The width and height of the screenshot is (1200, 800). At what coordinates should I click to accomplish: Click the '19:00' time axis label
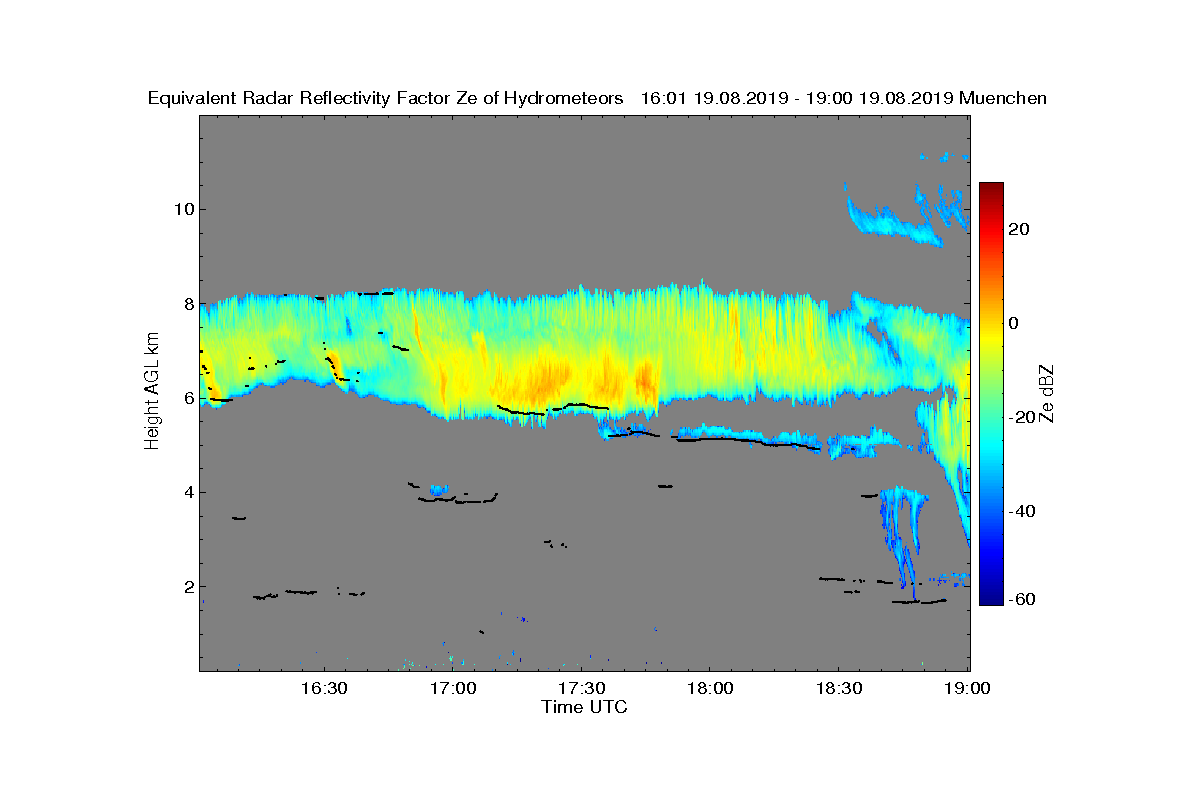click(x=967, y=688)
